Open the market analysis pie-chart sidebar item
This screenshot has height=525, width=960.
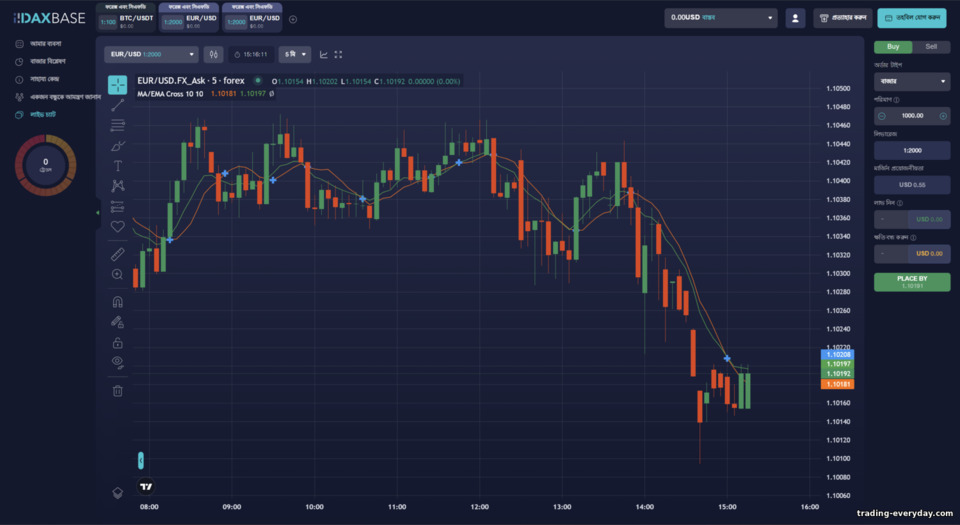click(x=42, y=62)
